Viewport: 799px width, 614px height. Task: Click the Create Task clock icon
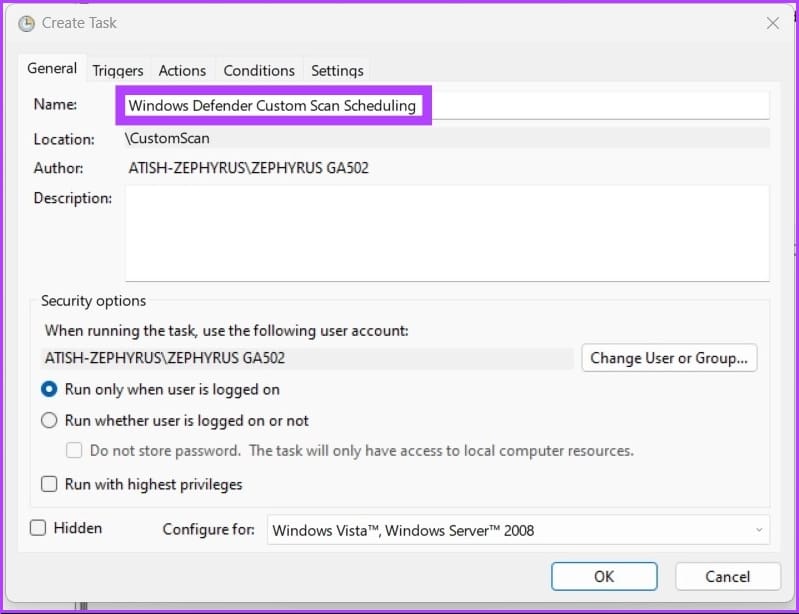[26, 23]
